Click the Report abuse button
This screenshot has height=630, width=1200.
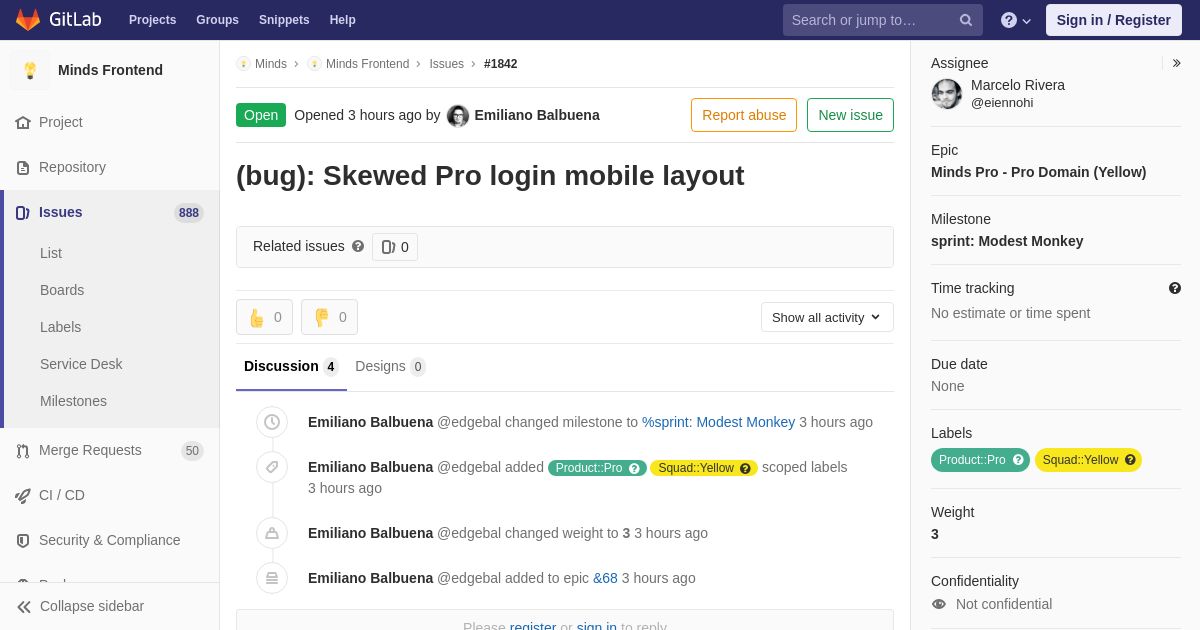[x=744, y=115]
